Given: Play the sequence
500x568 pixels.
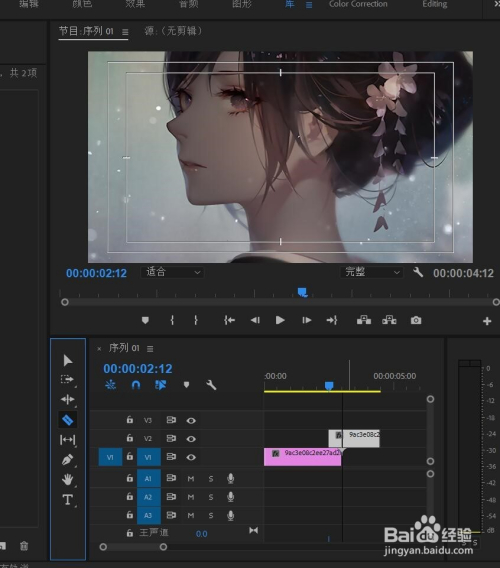Looking at the screenshot, I should tap(280, 320).
